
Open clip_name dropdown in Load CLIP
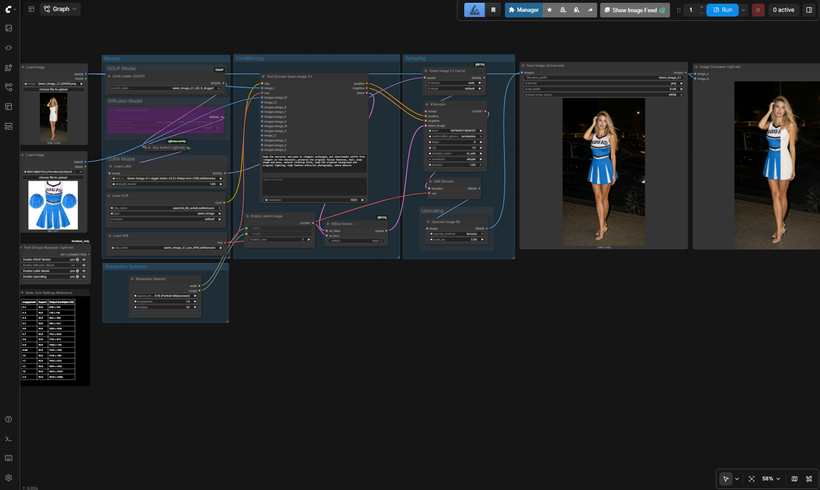click(166, 208)
